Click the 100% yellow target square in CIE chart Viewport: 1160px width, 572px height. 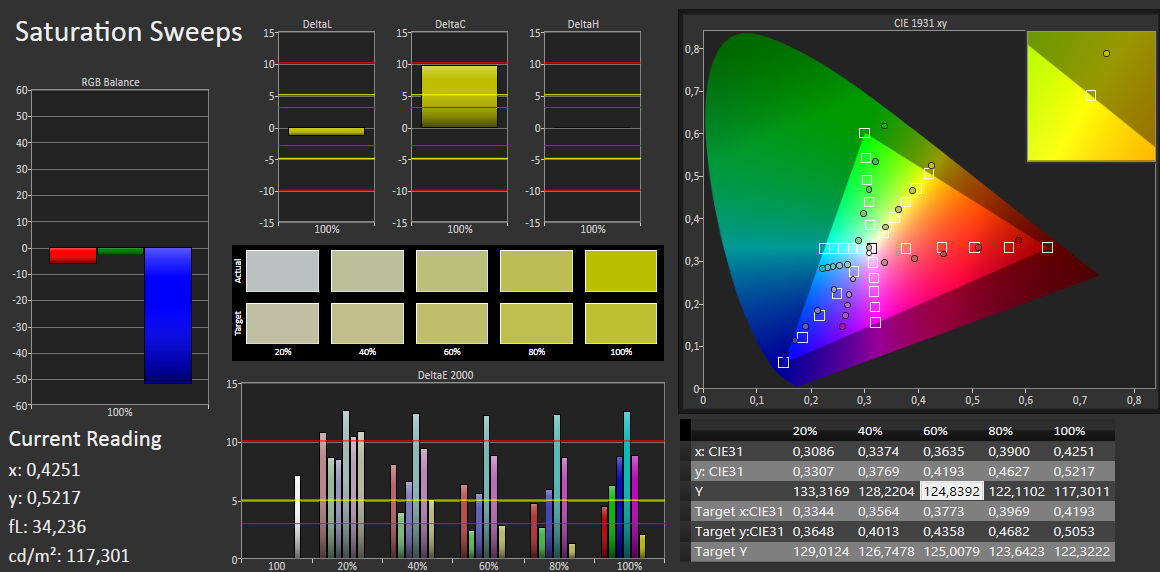(929, 174)
